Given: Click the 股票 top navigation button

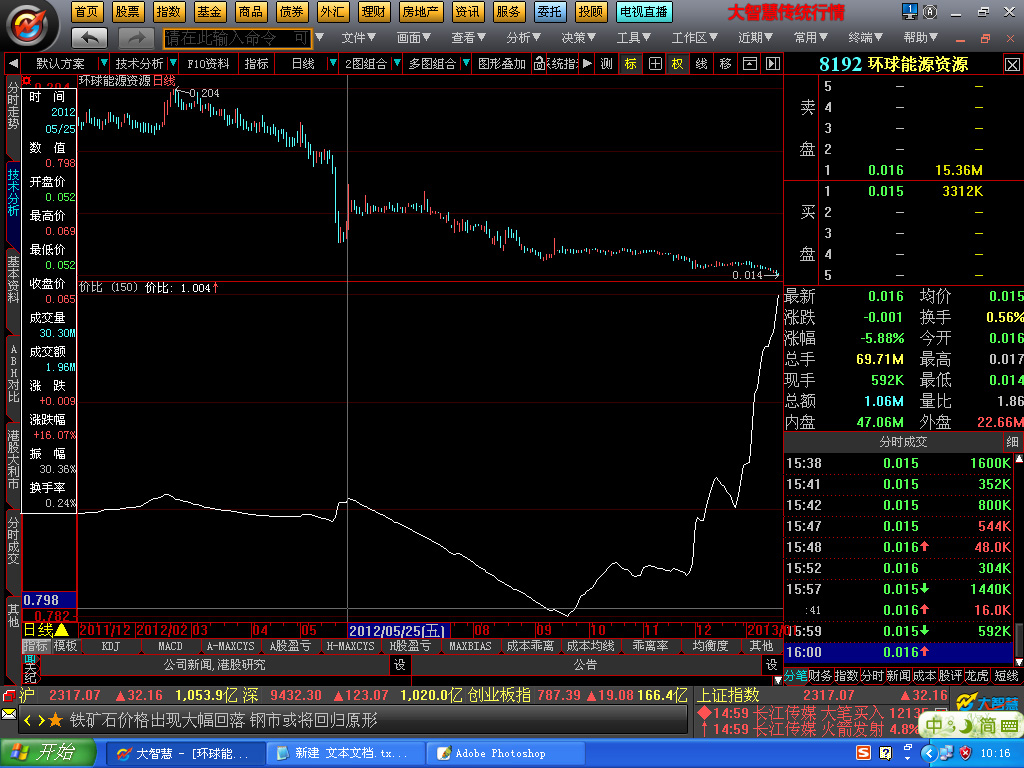Looking at the screenshot, I should coord(127,12).
